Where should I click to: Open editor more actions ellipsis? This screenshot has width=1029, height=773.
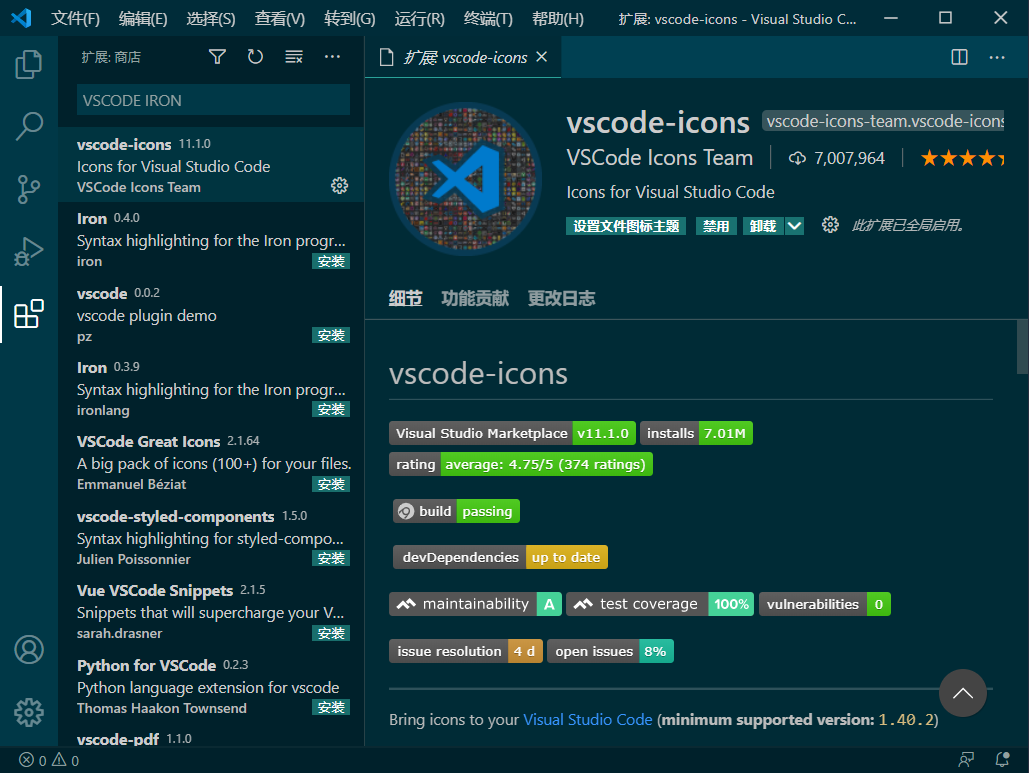997,58
